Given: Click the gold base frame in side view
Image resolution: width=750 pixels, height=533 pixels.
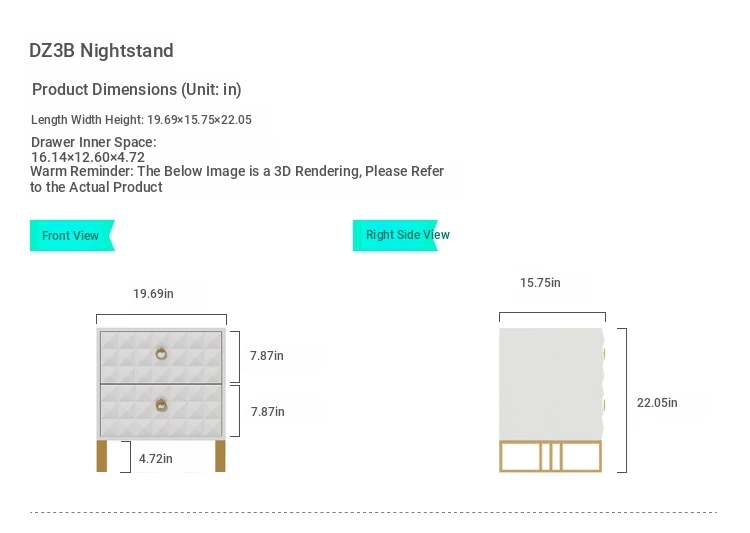Looking at the screenshot, I should coord(550,456).
